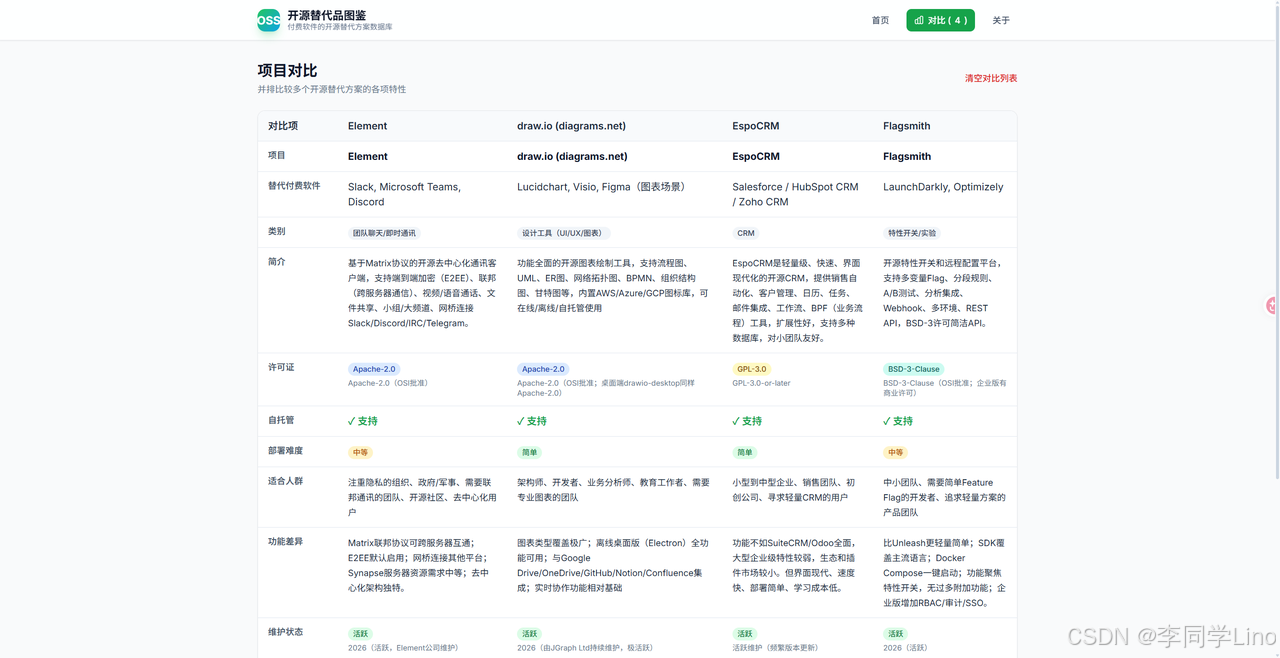Click the green OSS logo icon
The height and width of the screenshot is (658, 1280).
coord(269,20)
